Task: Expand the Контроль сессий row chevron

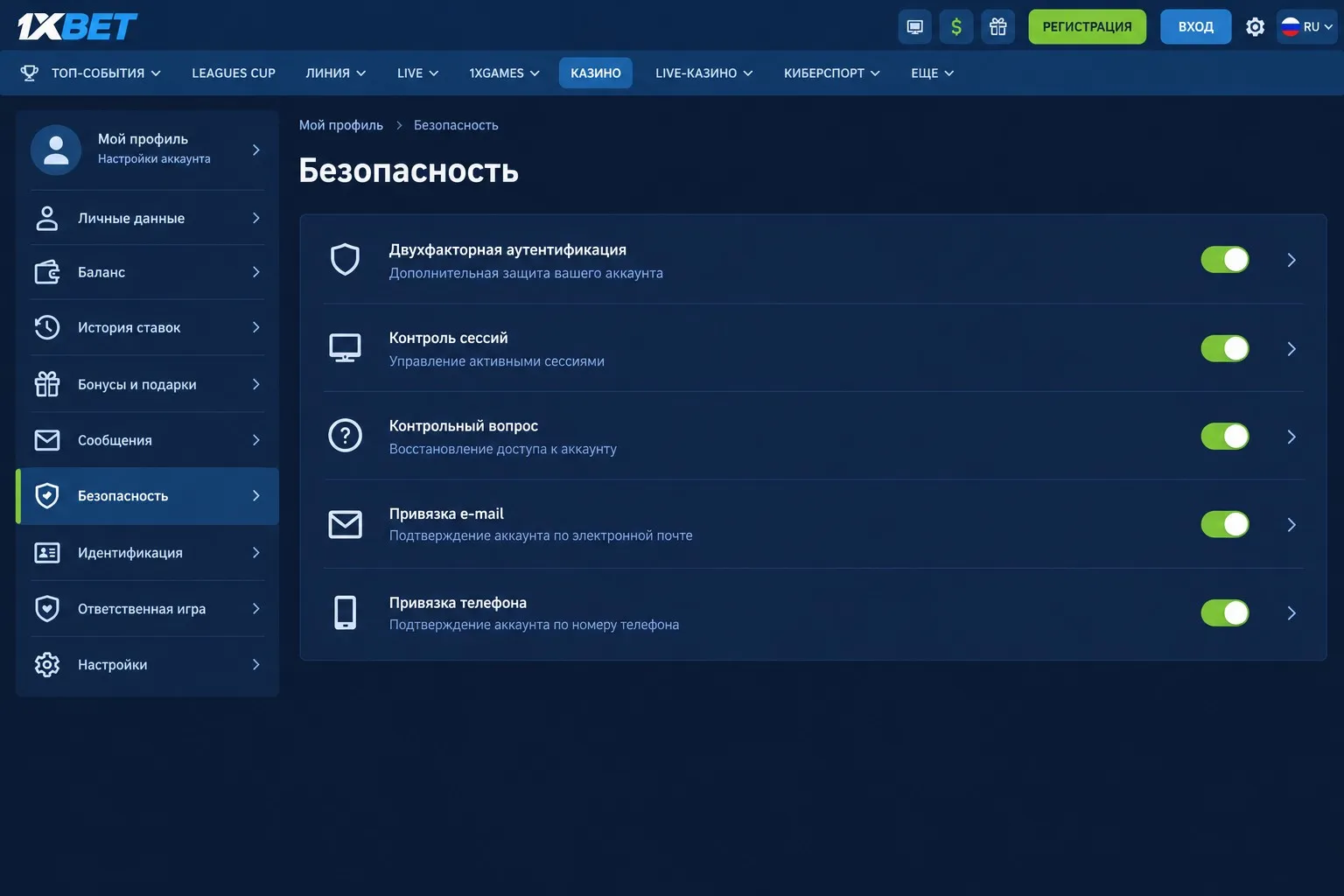Action: 1291,348
